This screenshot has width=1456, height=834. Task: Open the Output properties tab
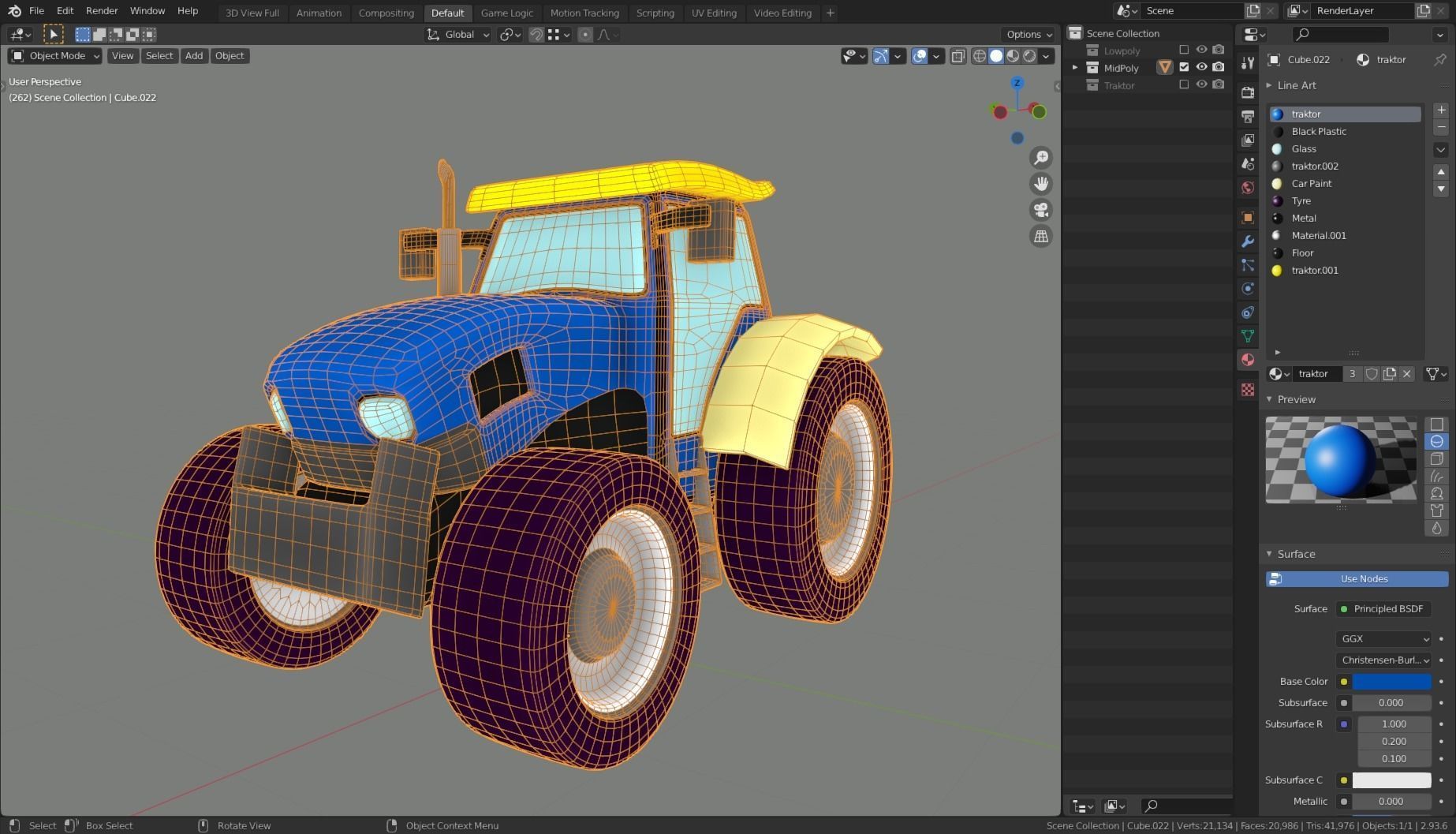(x=1248, y=116)
